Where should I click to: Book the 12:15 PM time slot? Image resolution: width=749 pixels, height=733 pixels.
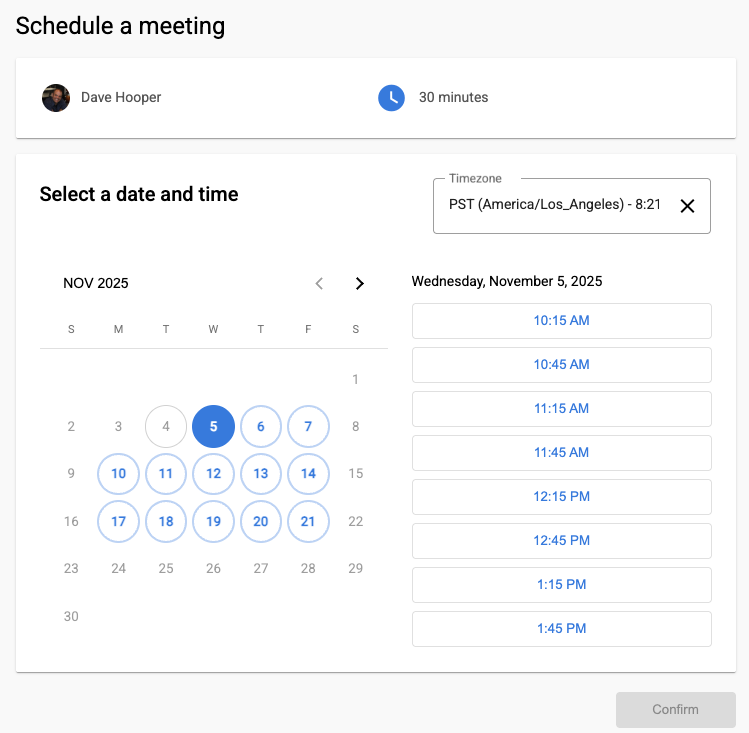pos(561,497)
